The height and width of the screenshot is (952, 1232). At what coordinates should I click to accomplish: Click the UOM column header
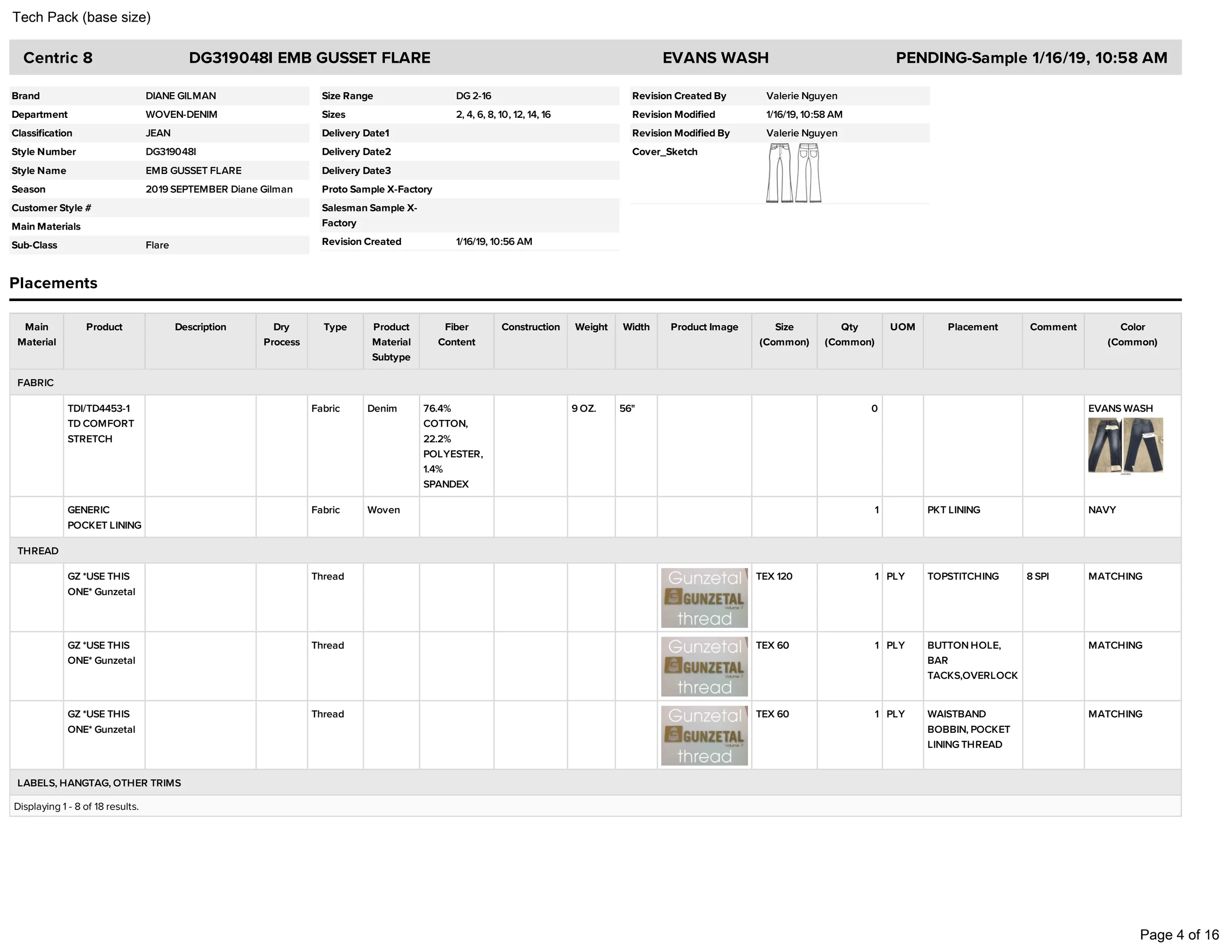point(903,341)
